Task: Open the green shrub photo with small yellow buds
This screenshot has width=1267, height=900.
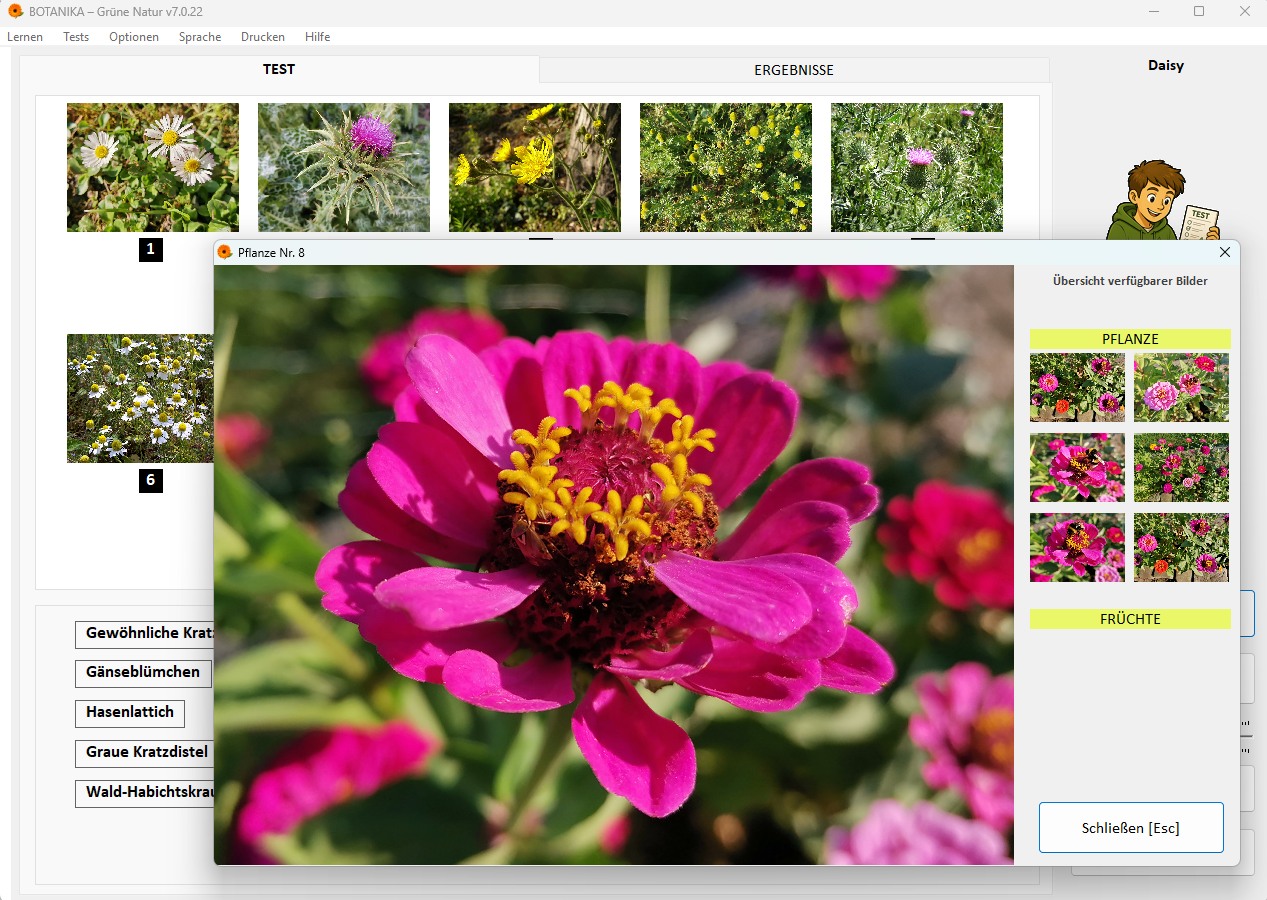Action: [x=726, y=167]
